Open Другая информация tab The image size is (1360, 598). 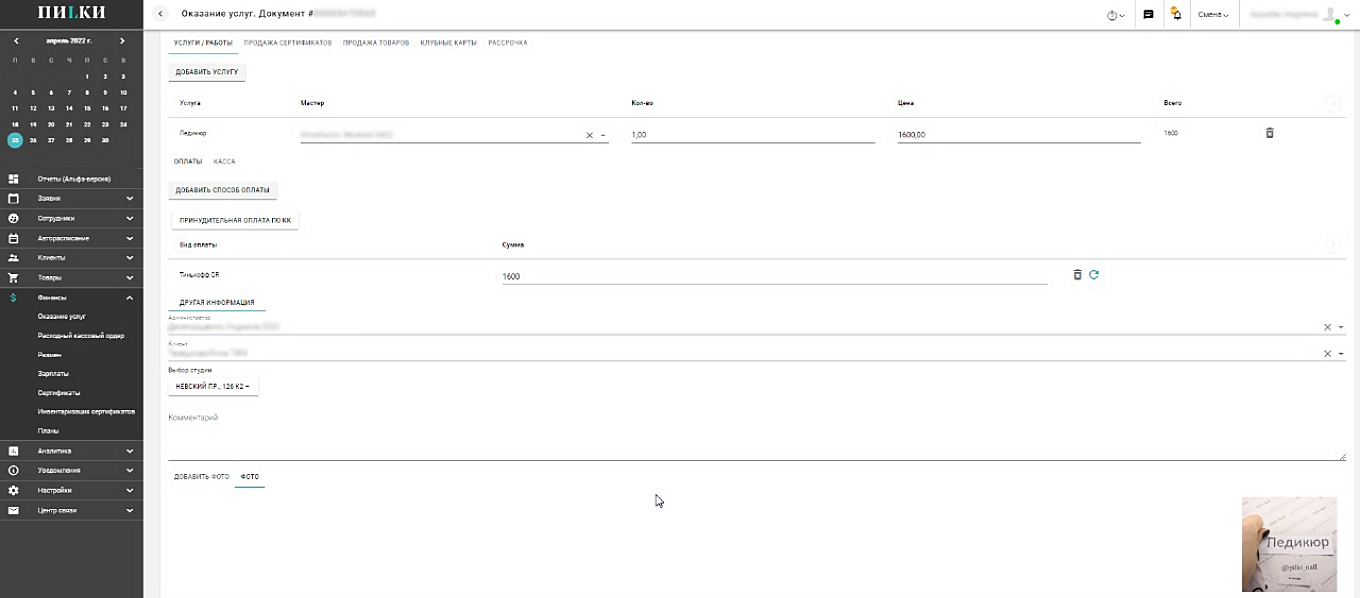coord(217,302)
